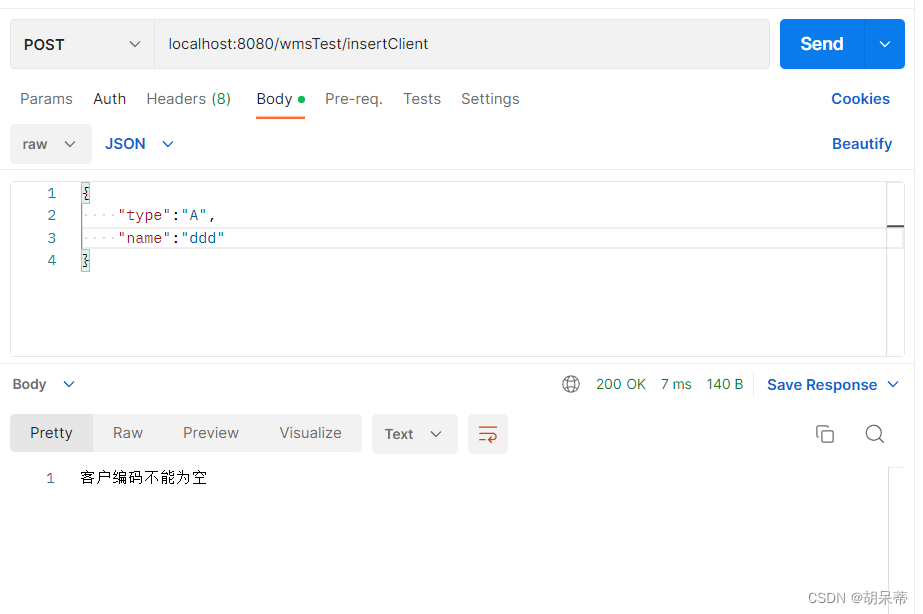The image size is (923, 614).
Task: Beautify the JSON body
Action: [862, 144]
